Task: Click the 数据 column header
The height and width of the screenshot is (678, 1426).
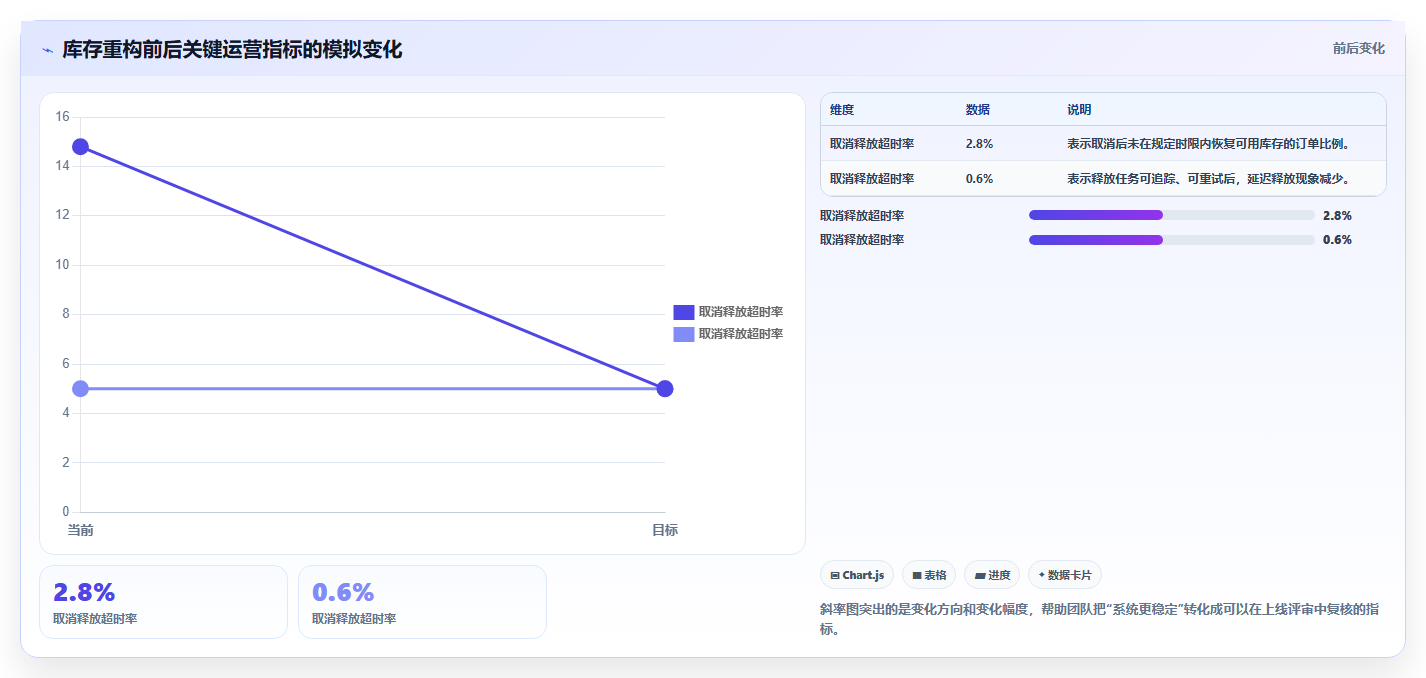Action: click(x=978, y=110)
